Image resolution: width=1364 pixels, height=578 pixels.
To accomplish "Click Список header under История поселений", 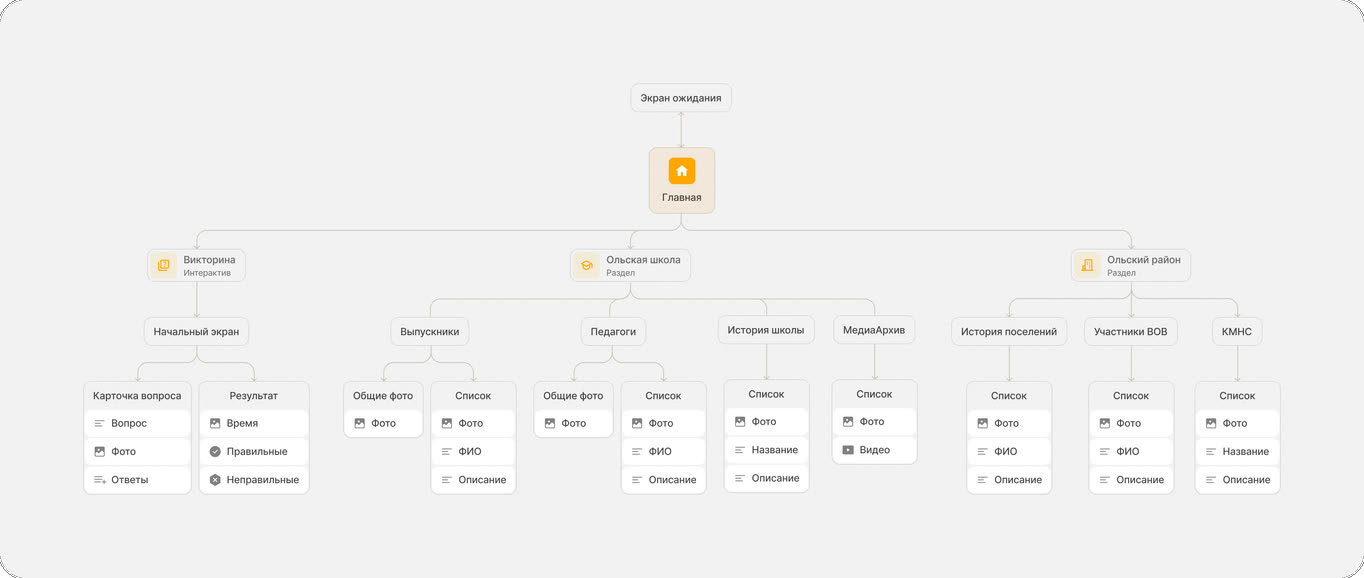I will point(1009,395).
